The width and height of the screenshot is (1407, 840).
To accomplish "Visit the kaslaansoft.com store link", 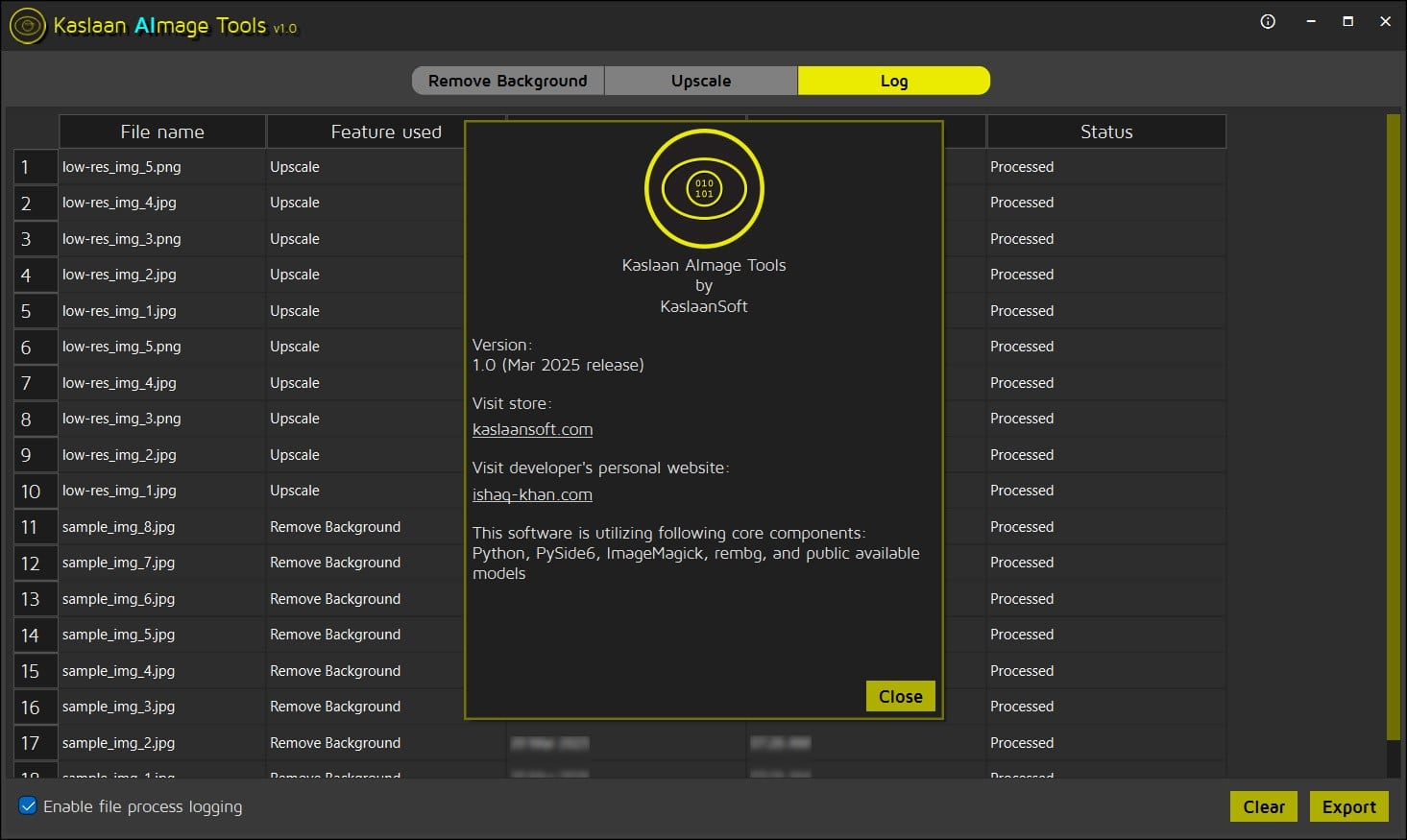I will pyautogui.click(x=532, y=430).
